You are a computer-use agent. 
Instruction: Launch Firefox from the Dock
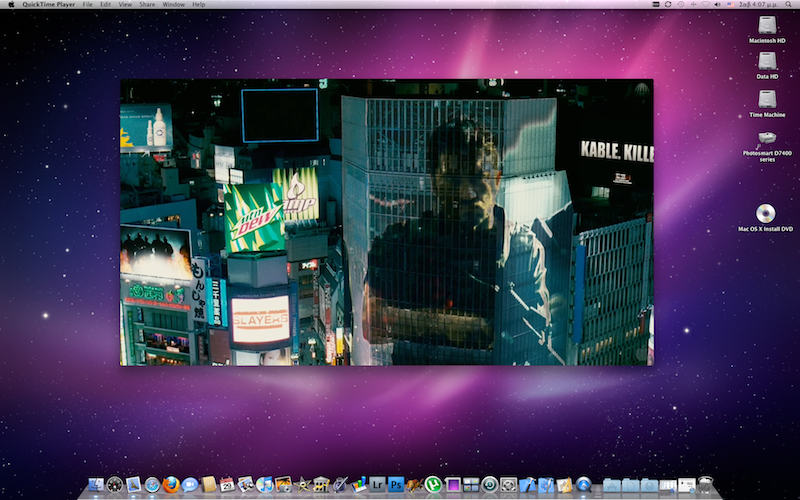(x=171, y=485)
